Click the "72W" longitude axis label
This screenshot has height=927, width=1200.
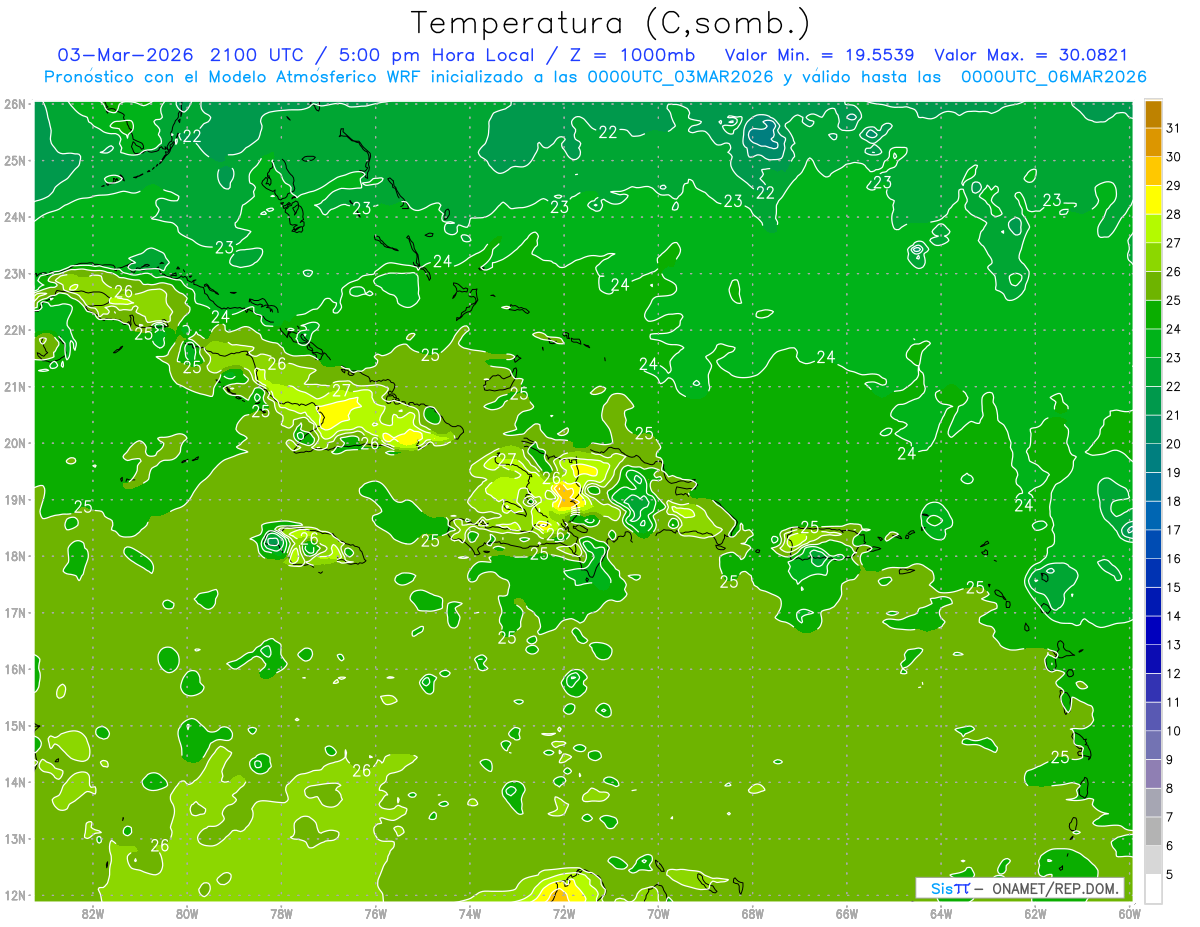click(x=564, y=913)
